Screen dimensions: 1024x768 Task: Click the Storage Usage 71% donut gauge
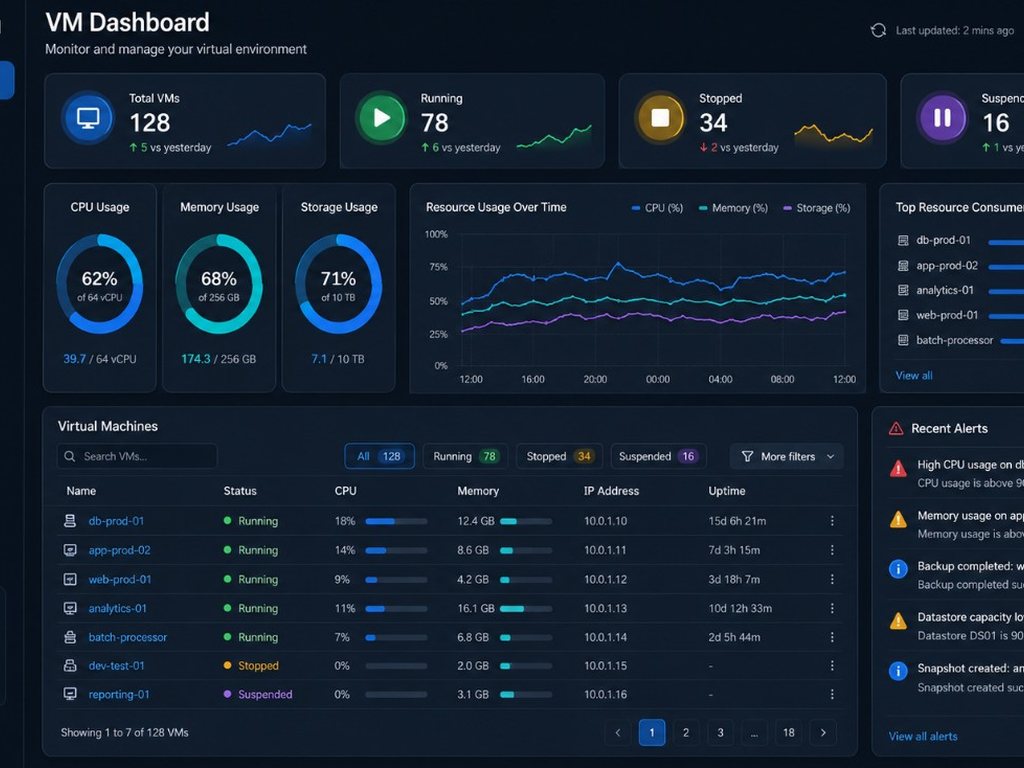coord(338,284)
